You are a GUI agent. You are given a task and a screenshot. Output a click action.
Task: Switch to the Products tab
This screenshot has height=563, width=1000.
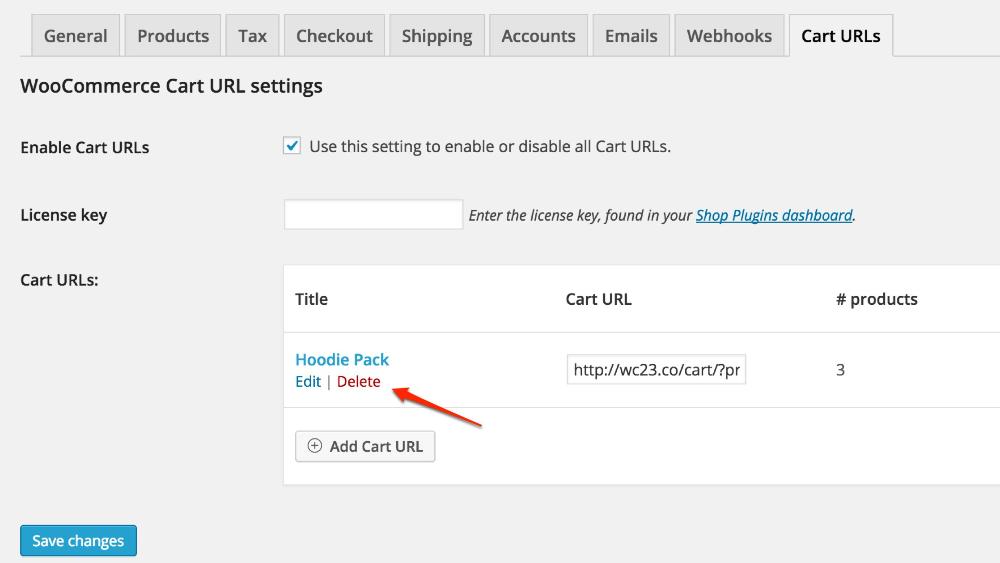173,36
